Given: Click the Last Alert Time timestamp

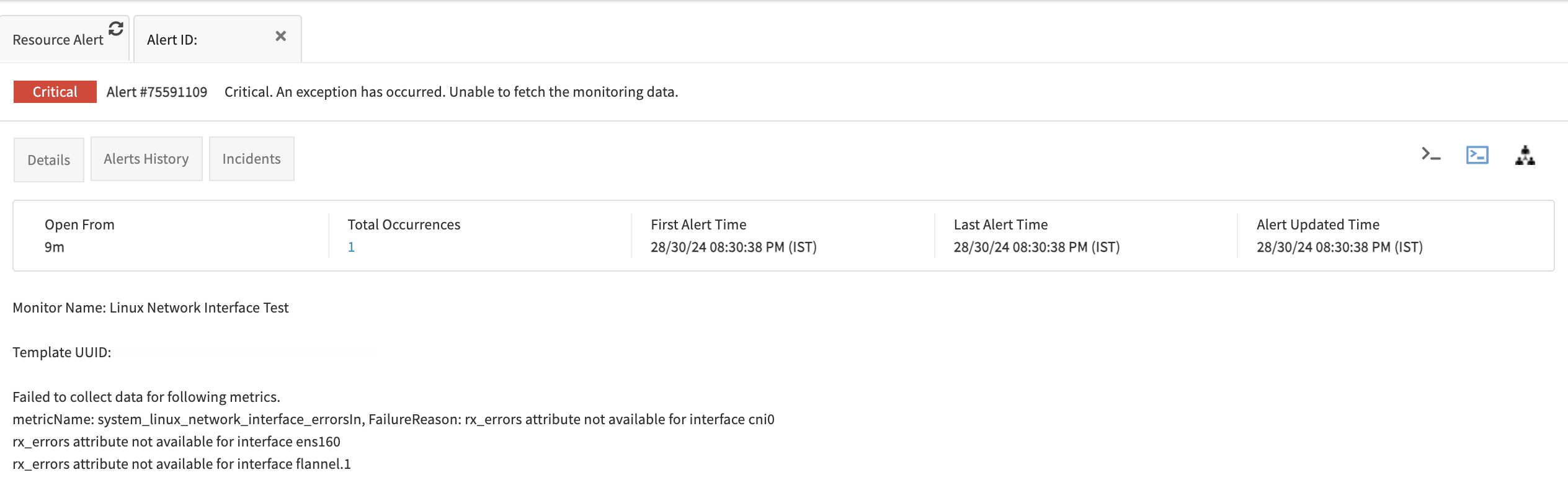Looking at the screenshot, I should click(x=1037, y=246).
